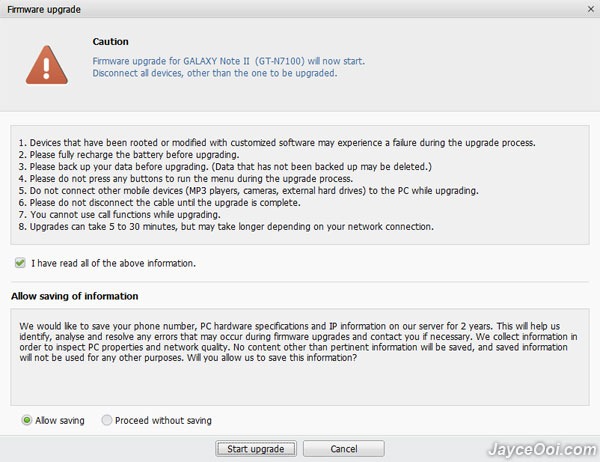The height and width of the screenshot is (462, 600).
Task: Click notice 1 about rooted devices
Action: pos(277,143)
